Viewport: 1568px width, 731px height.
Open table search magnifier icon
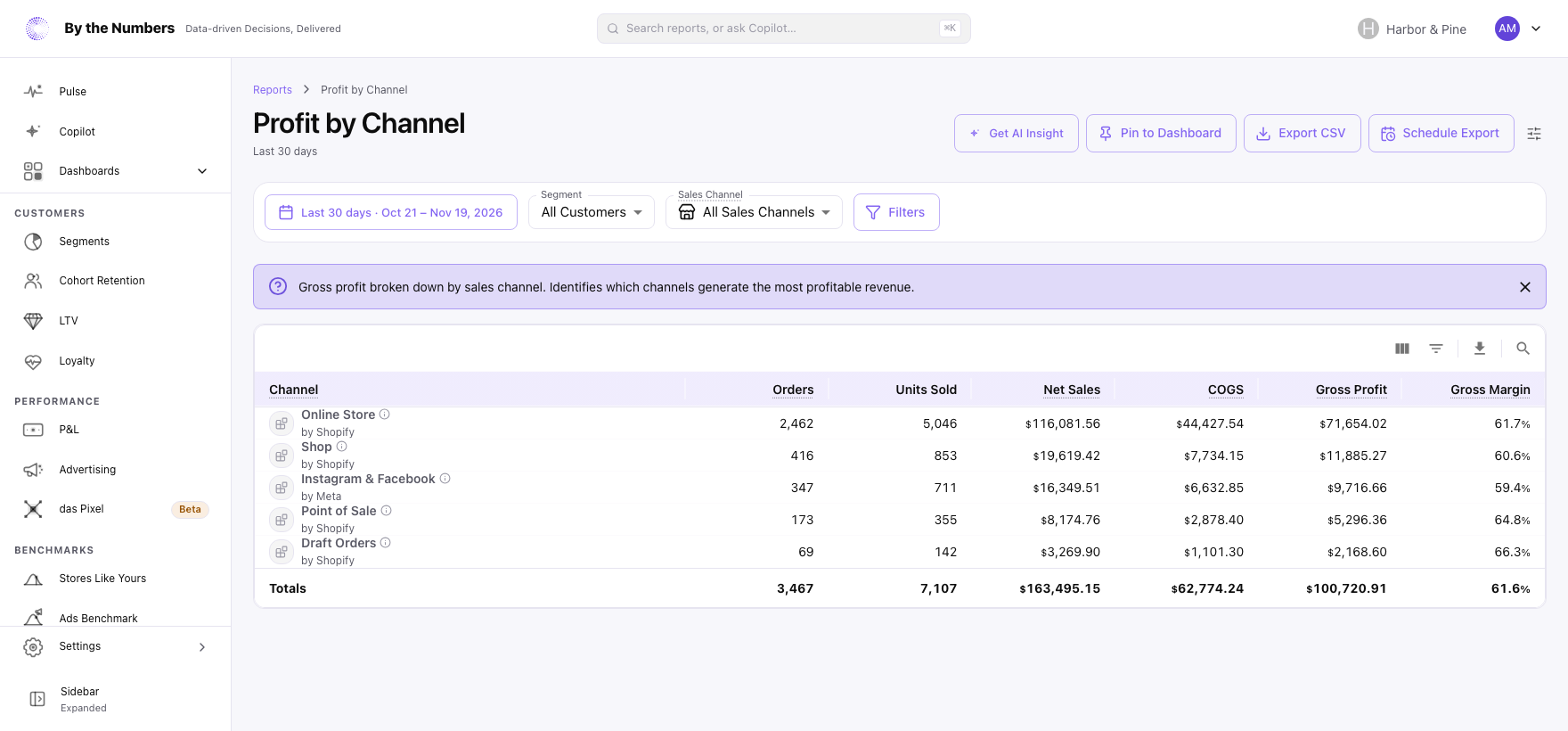1523,349
